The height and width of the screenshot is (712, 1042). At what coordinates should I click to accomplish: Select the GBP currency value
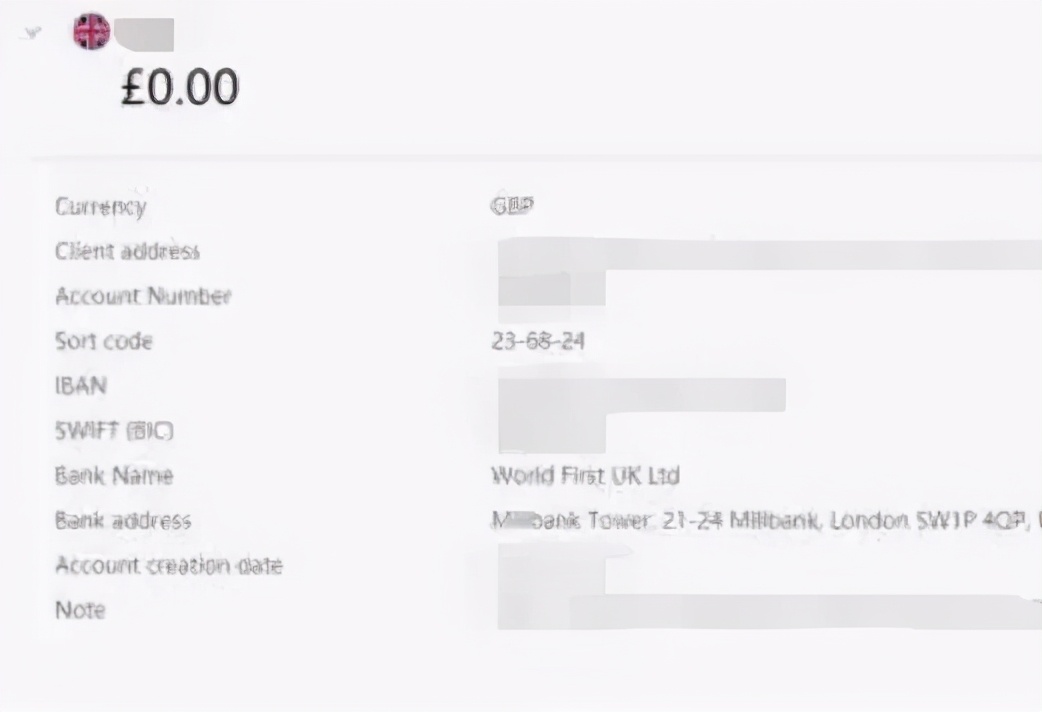pos(513,206)
